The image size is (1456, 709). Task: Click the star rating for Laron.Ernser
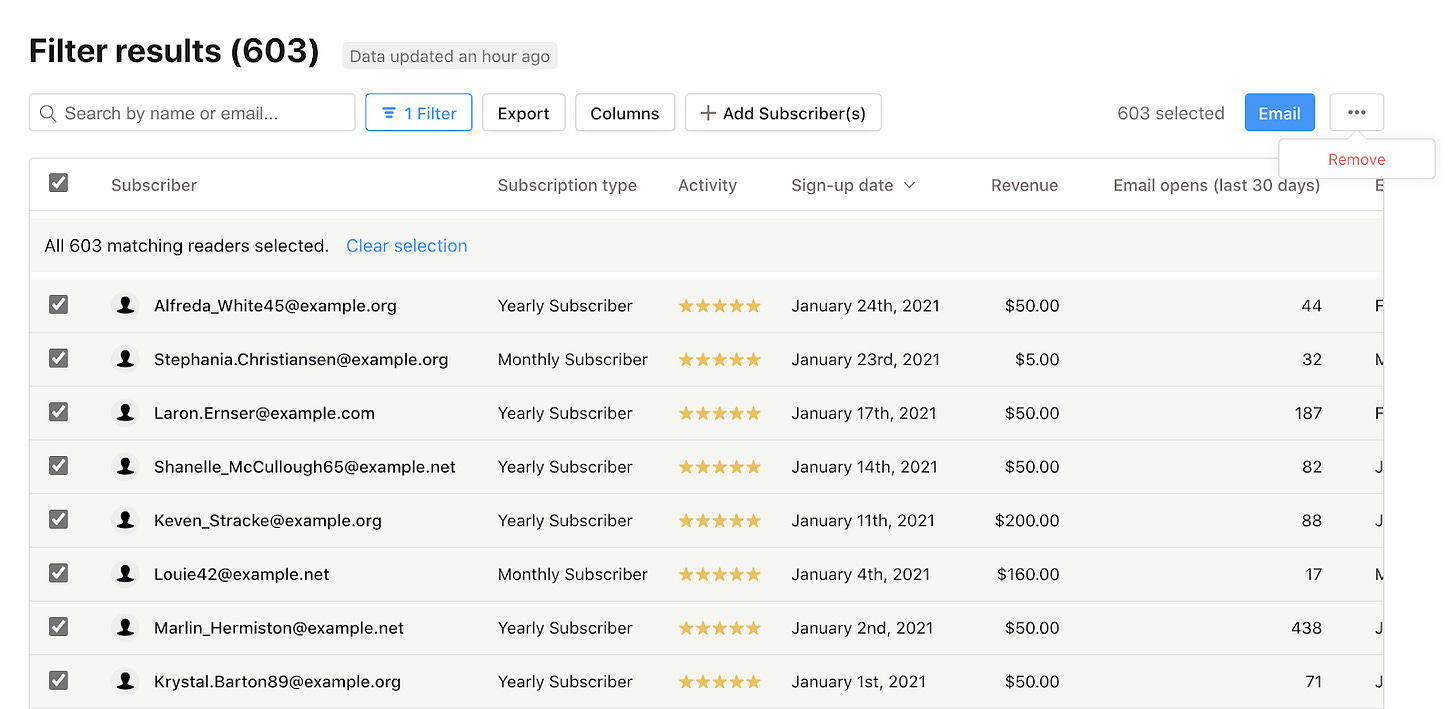(719, 413)
